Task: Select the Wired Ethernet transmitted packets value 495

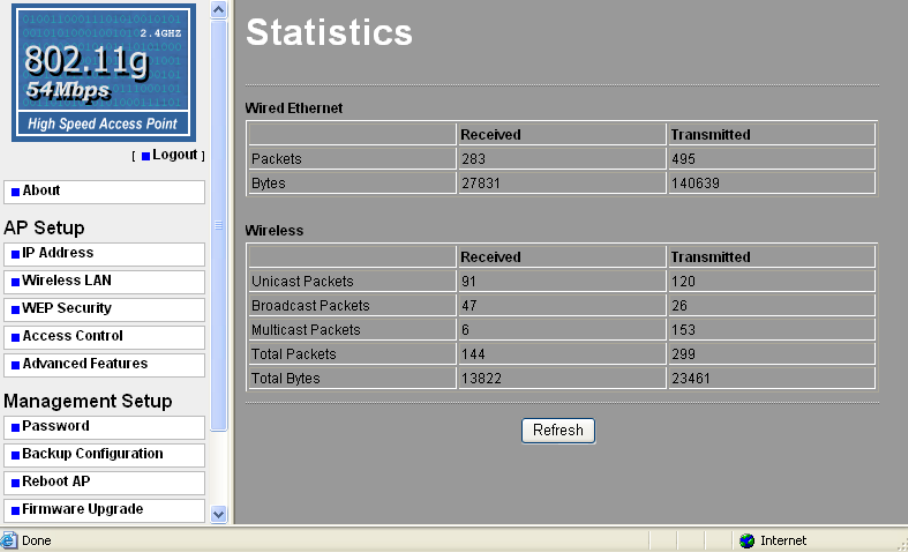Action: 683,159
